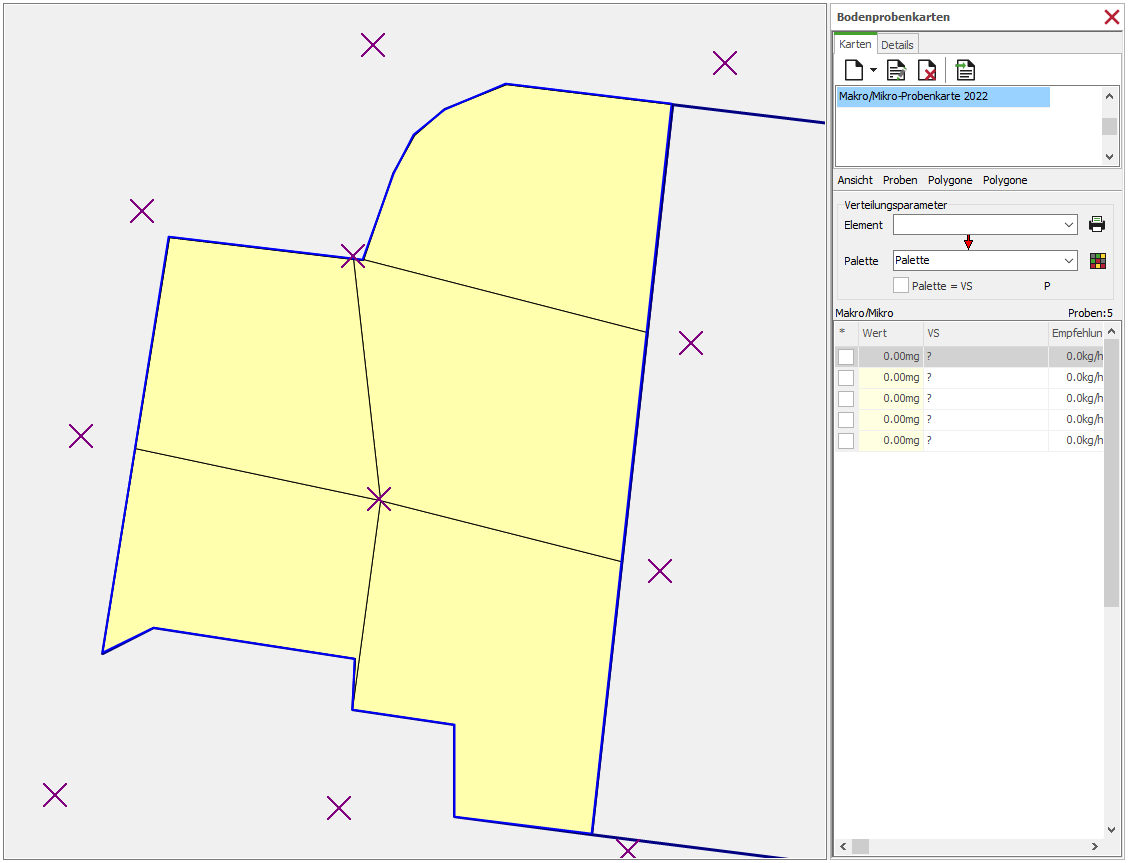The width and height of the screenshot is (1128, 863).
Task: Click the printer icon beside Element
Action: tap(1097, 225)
